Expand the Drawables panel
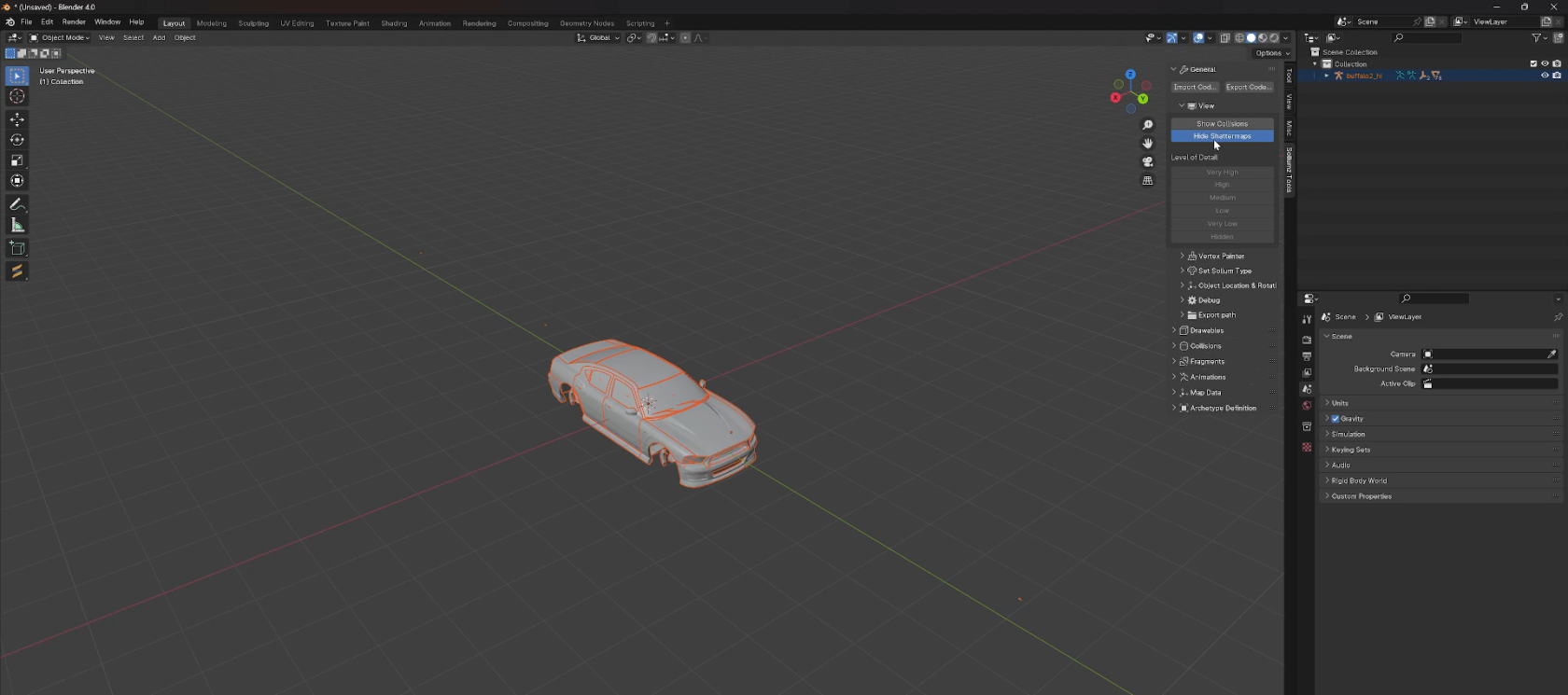Image resolution: width=1568 pixels, height=695 pixels. point(1206,330)
